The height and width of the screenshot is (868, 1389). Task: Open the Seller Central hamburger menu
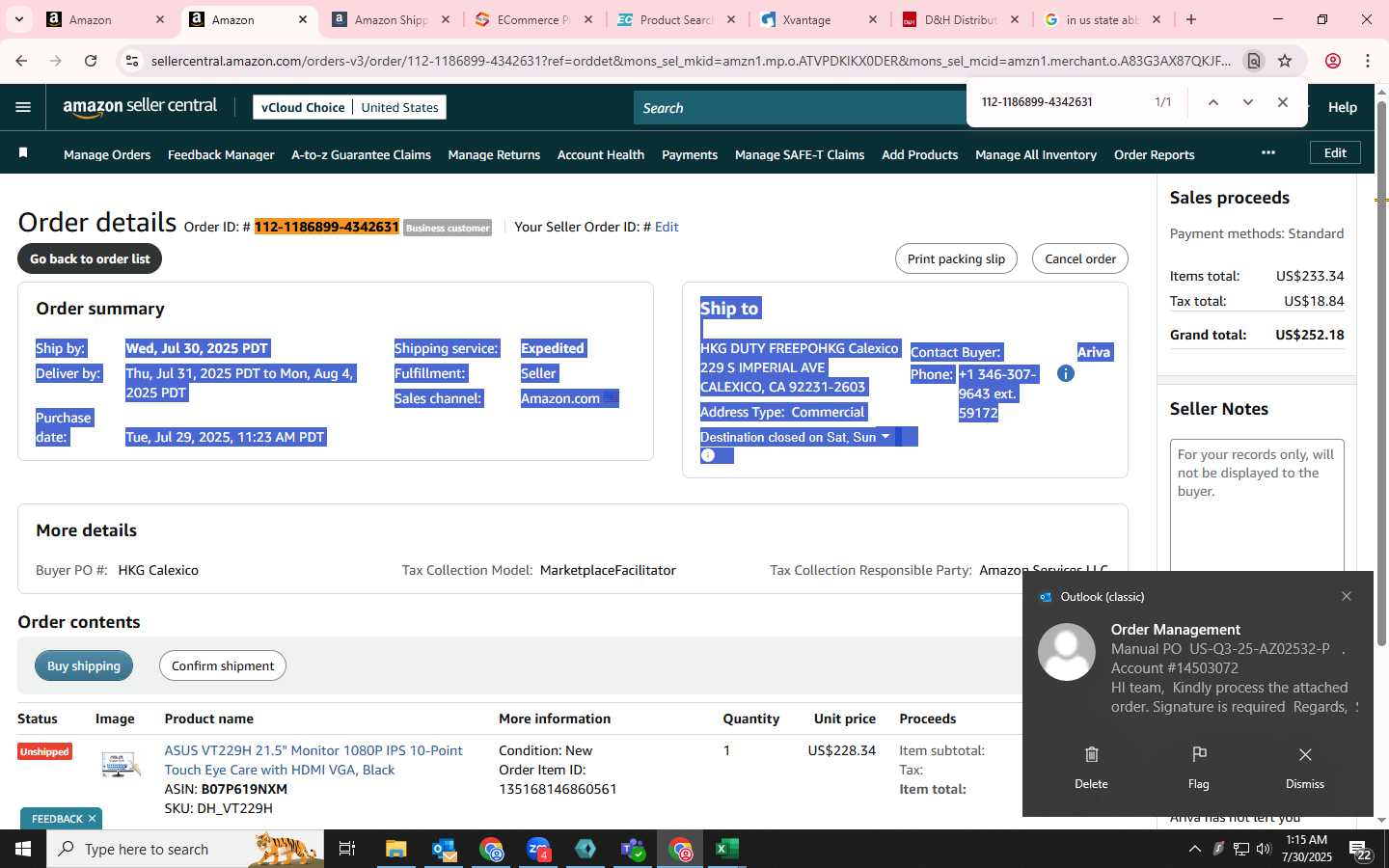pos(23,107)
